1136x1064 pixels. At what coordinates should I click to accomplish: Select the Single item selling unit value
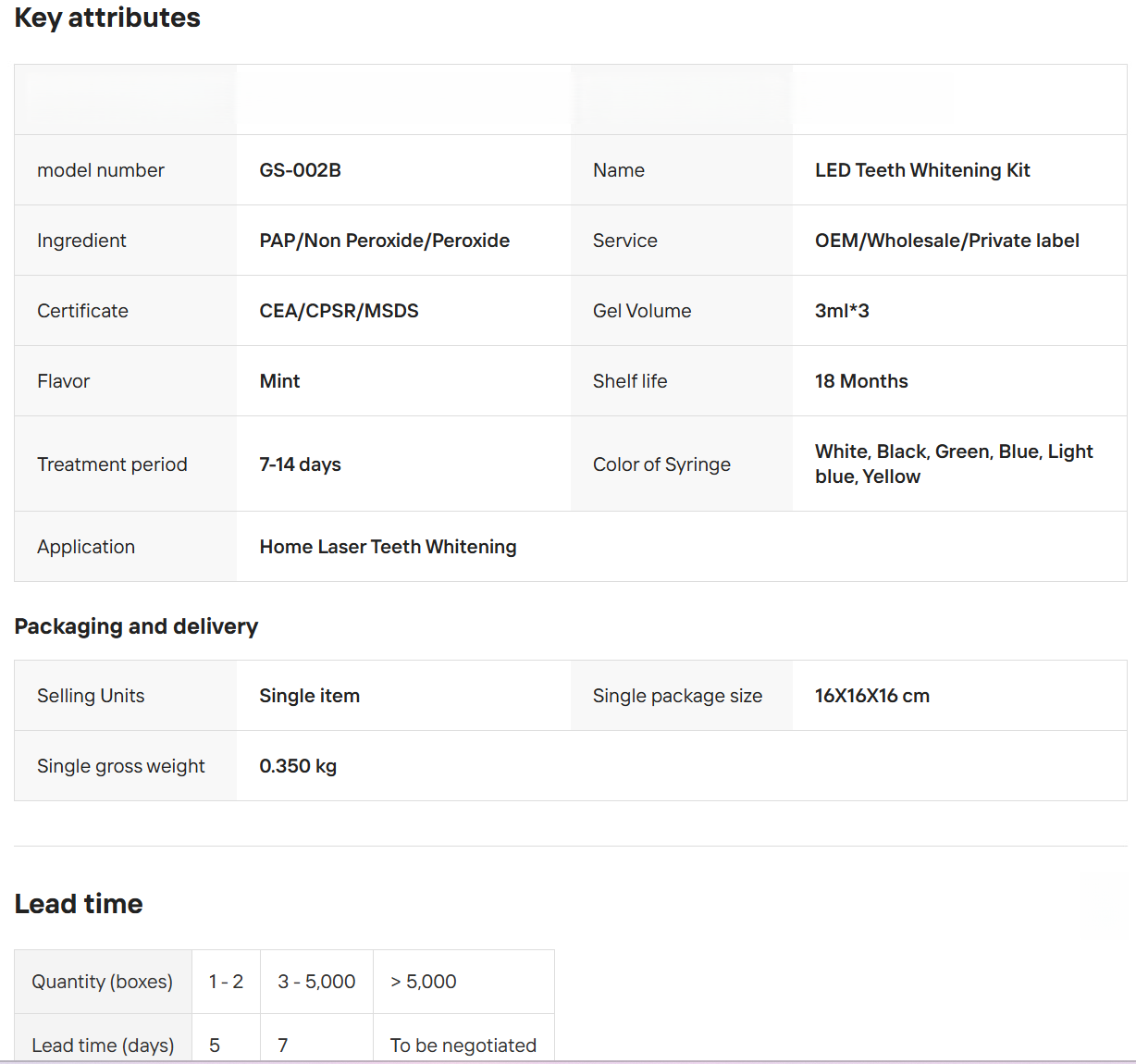pos(309,696)
